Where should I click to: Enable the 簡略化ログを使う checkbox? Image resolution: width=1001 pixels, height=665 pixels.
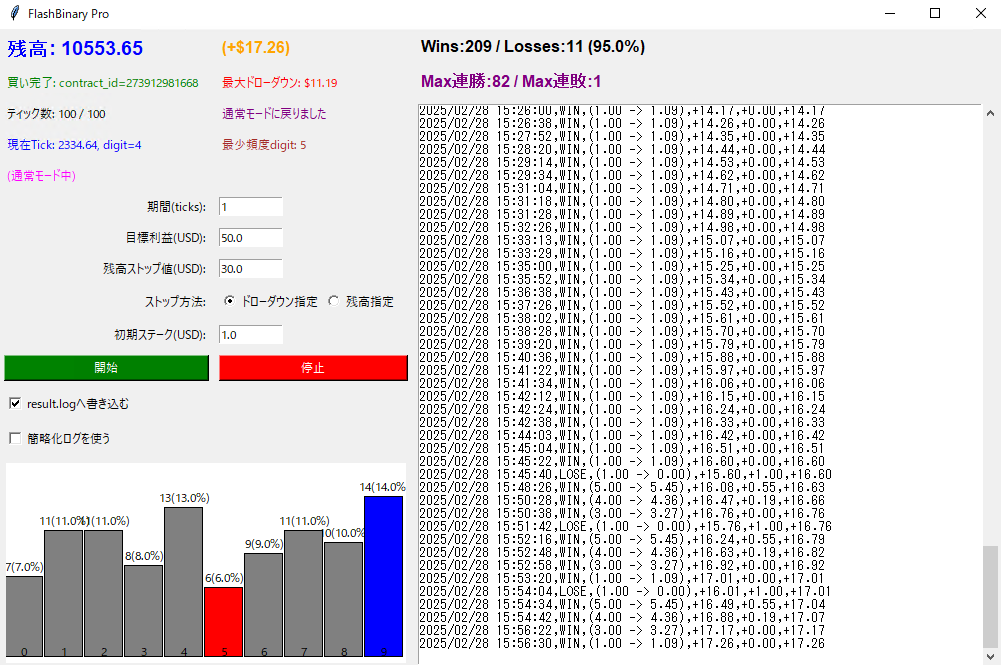[x=15, y=438]
